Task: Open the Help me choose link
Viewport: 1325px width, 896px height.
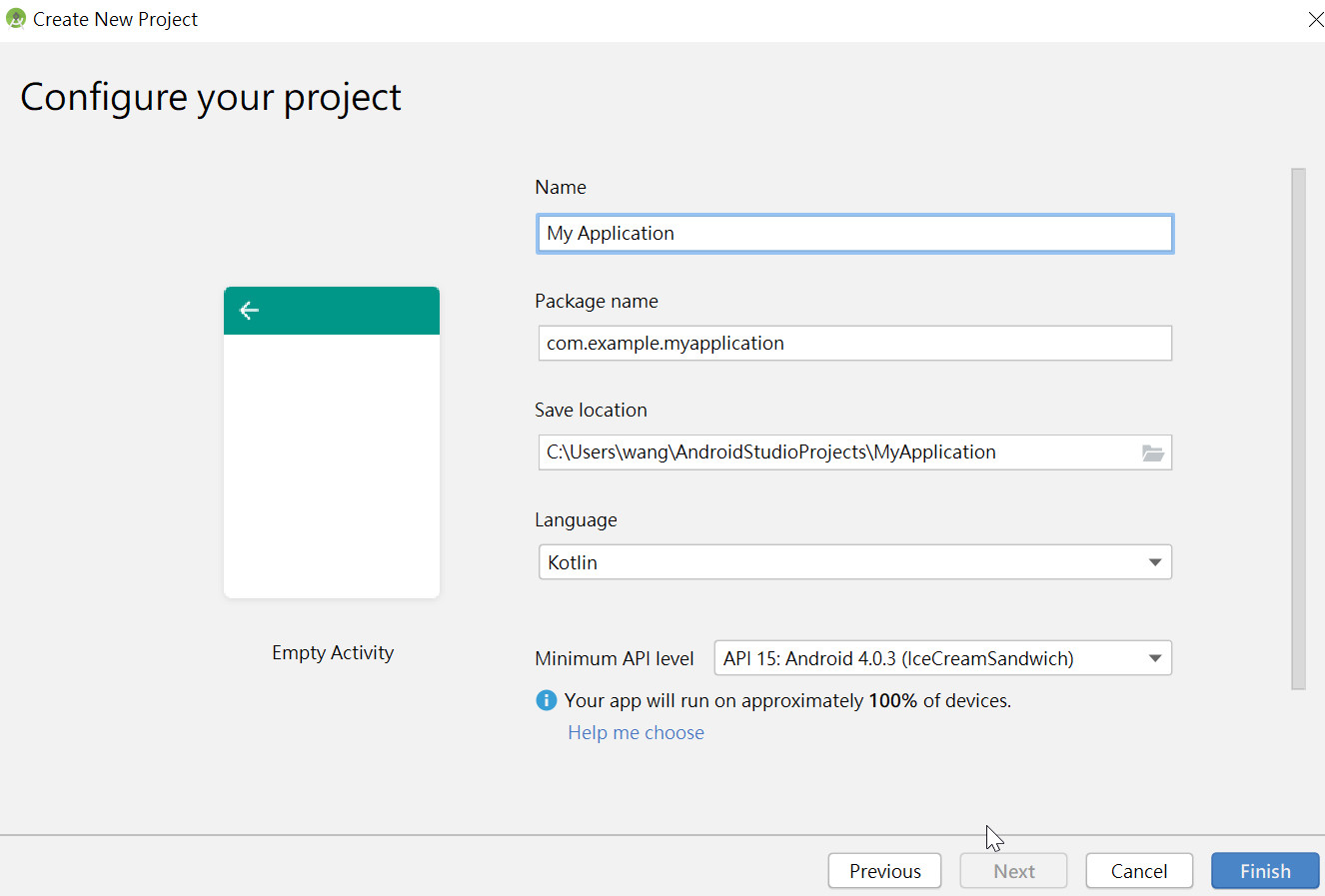Action: click(x=636, y=732)
